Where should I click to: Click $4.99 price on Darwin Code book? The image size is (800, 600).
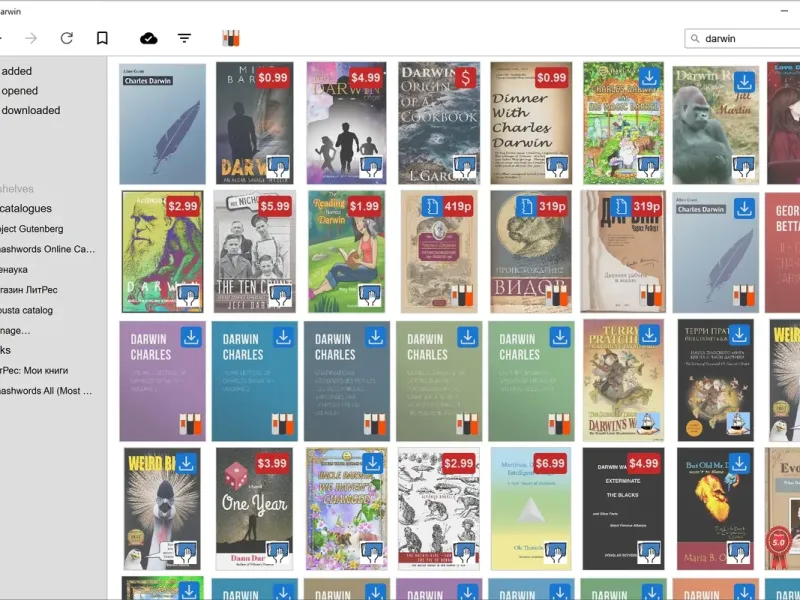365,78
